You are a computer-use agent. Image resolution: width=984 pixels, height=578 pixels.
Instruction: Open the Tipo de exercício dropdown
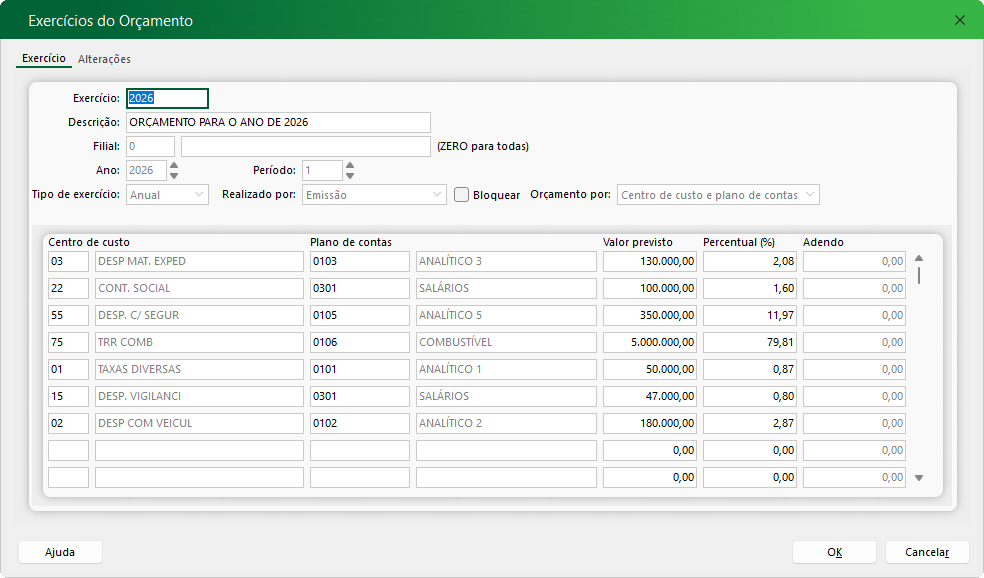pyautogui.click(x=167, y=195)
